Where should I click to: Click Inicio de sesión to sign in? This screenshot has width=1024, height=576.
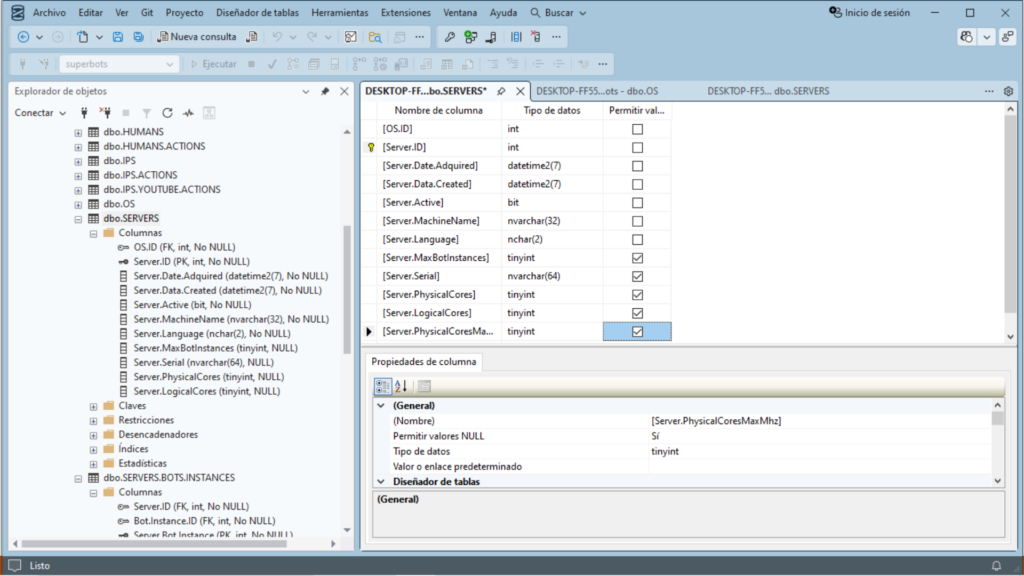[870, 13]
